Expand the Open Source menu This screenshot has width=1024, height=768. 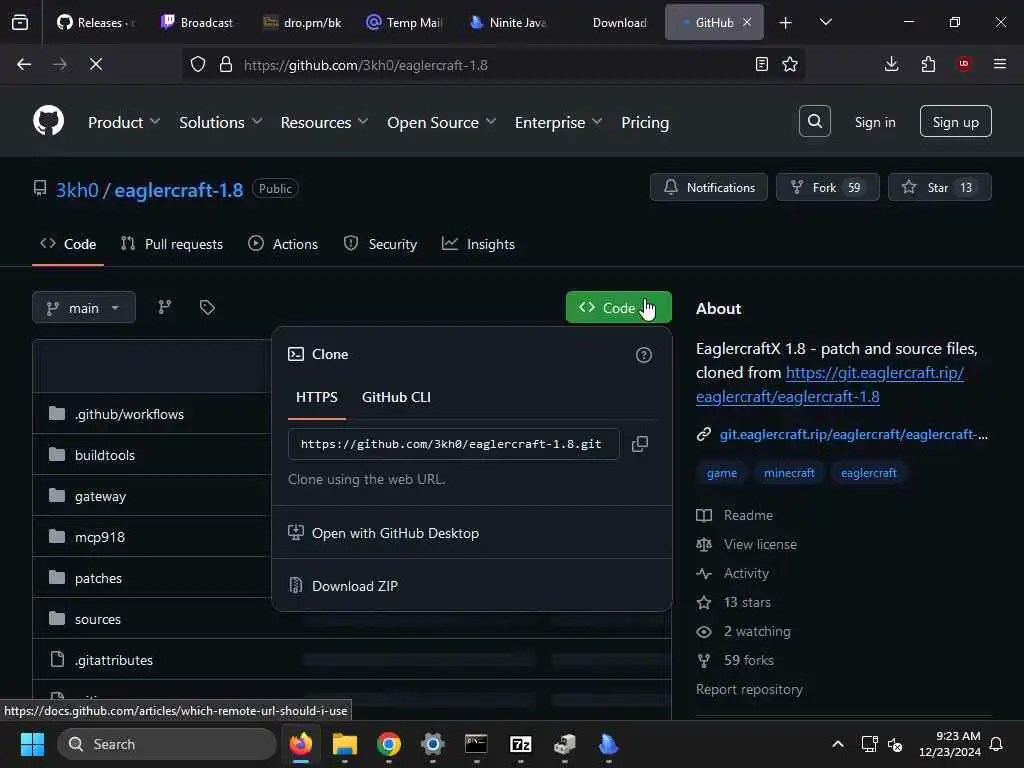[x=441, y=122]
